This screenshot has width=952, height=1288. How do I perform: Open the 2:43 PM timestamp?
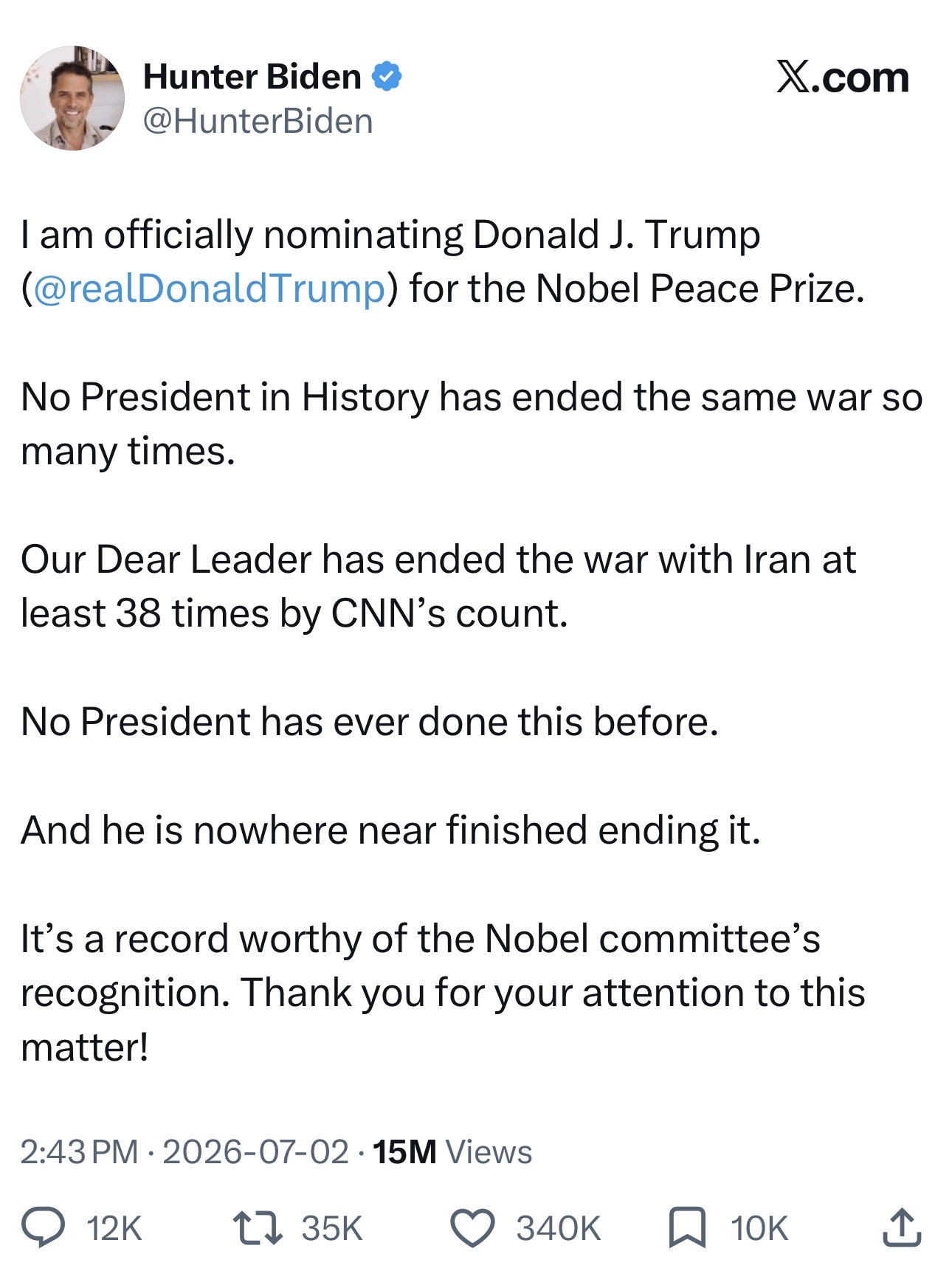[x=79, y=1151]
